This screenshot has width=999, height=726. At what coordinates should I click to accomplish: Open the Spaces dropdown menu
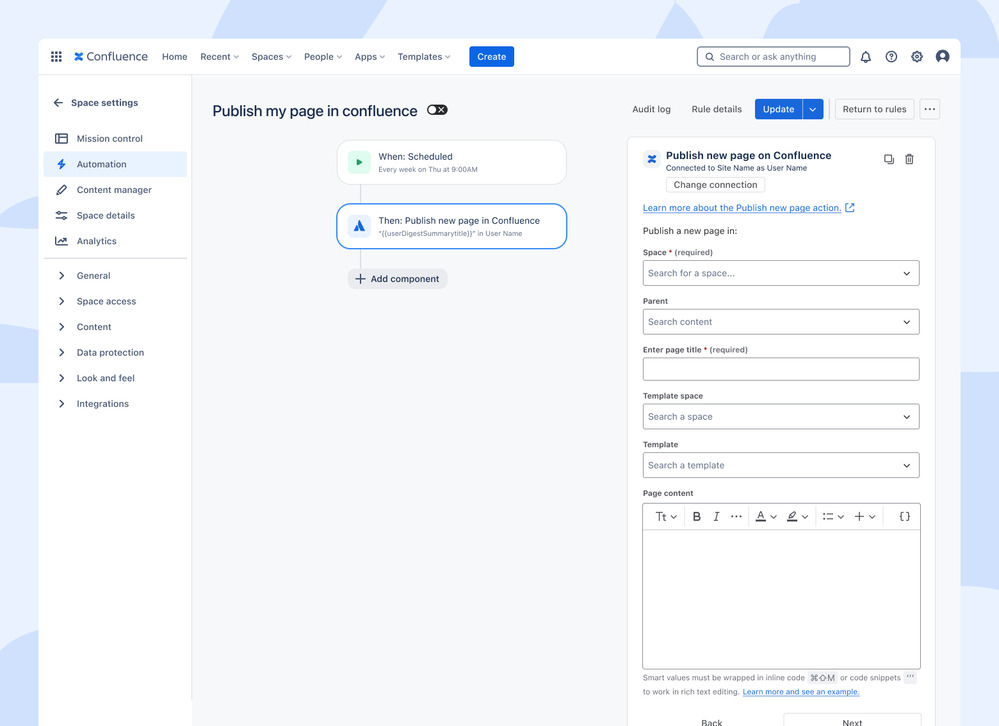coord(271,57)
